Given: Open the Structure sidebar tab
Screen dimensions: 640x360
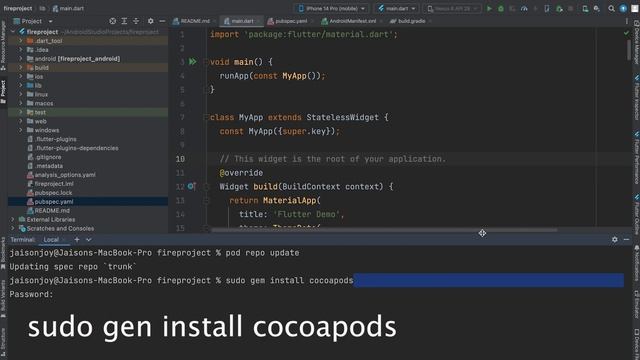Looking at the screenshot, I should [x=3, y=342].
